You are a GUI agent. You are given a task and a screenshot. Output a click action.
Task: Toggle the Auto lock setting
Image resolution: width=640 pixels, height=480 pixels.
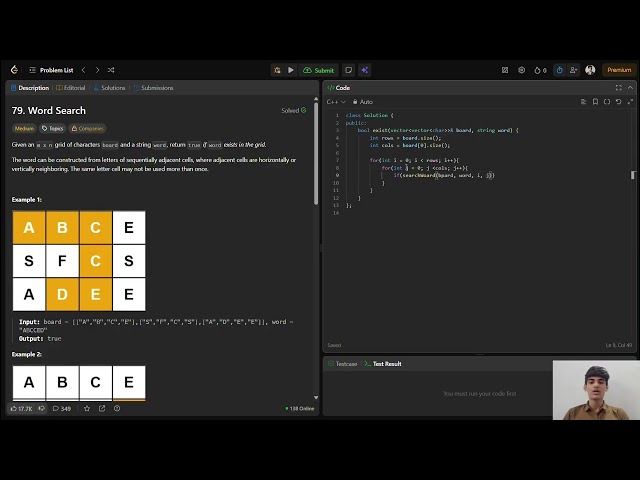click(363, 102)
